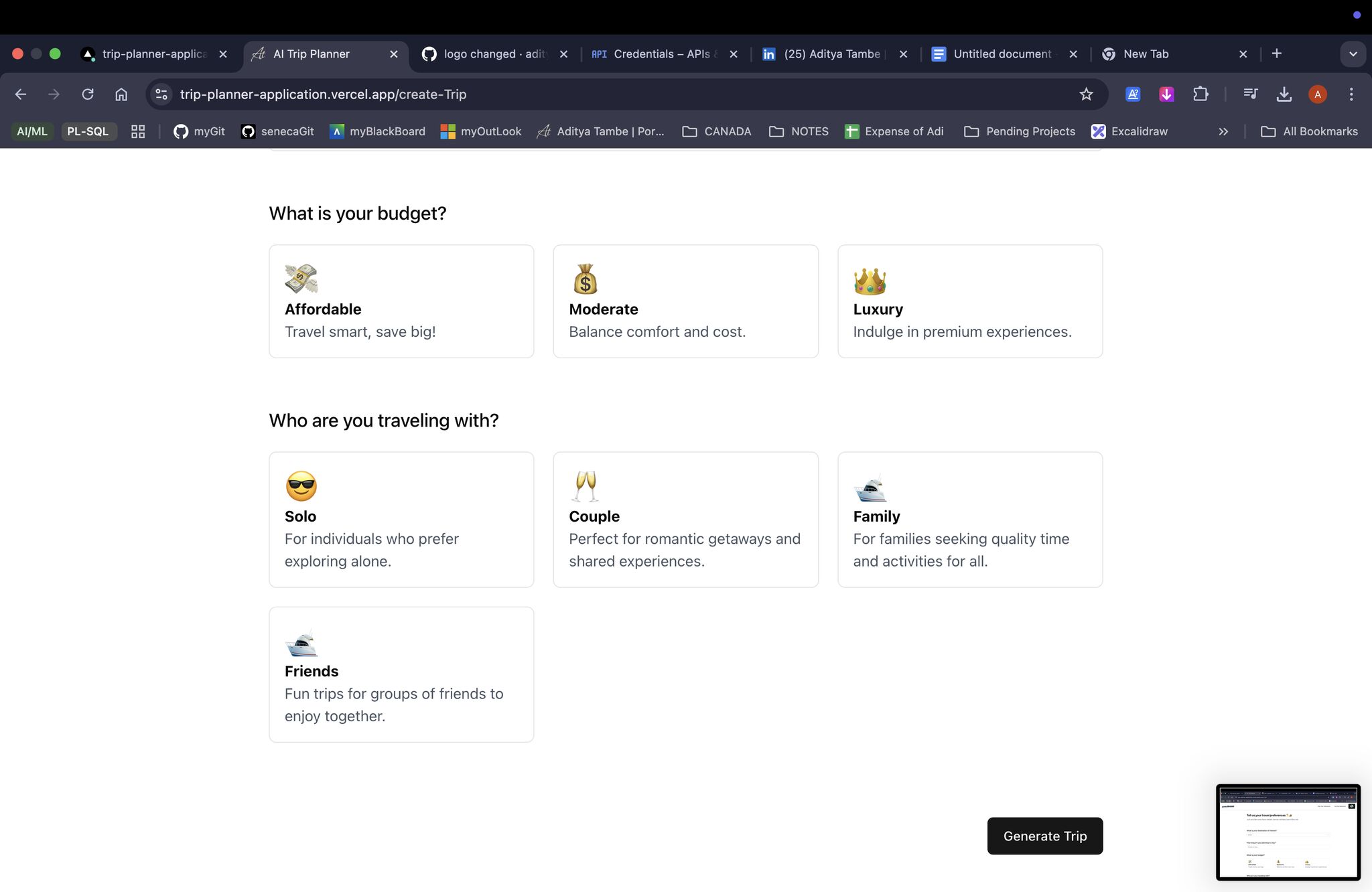The image size is (1372, 892).
Task: Expand the tab search dropdown arrow
Action: pyautogui.click(x=1353, y=54)
